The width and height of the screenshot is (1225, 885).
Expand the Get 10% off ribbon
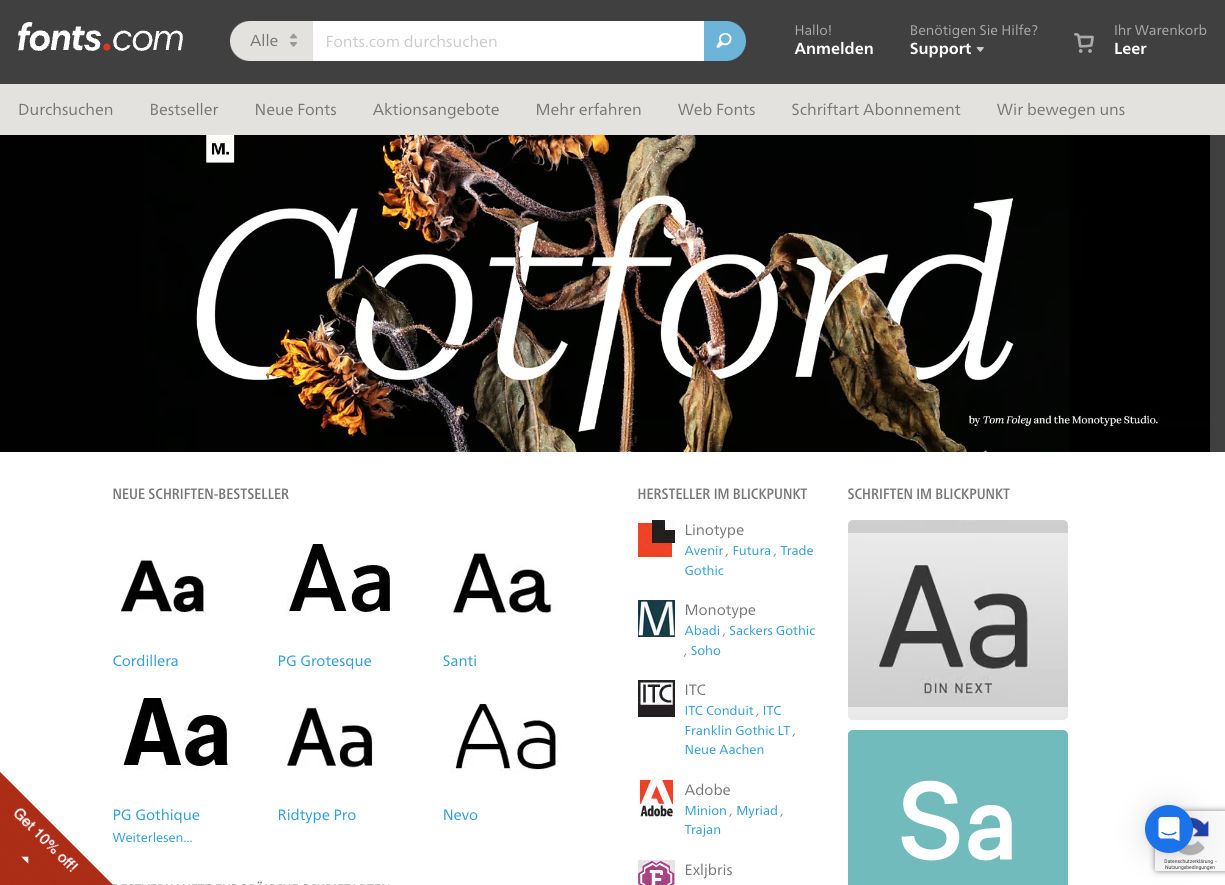click(45, 840)
